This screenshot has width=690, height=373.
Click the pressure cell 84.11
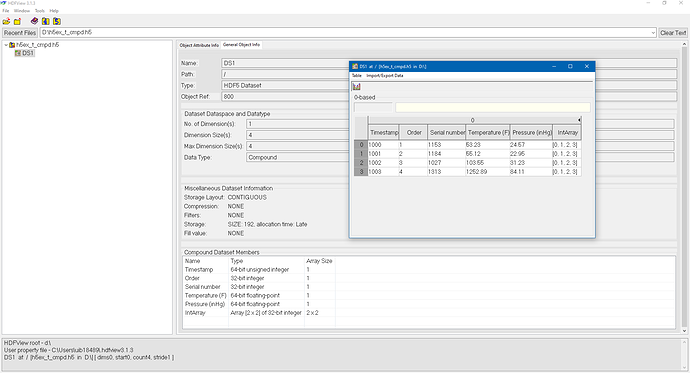(x=531, y=172)
